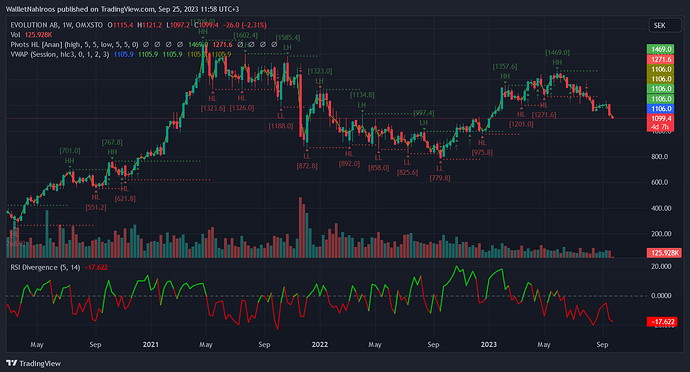Click the 0.0000 RSI axis label
This screenshot has height=372, width=690.
(x=661, y=295)
